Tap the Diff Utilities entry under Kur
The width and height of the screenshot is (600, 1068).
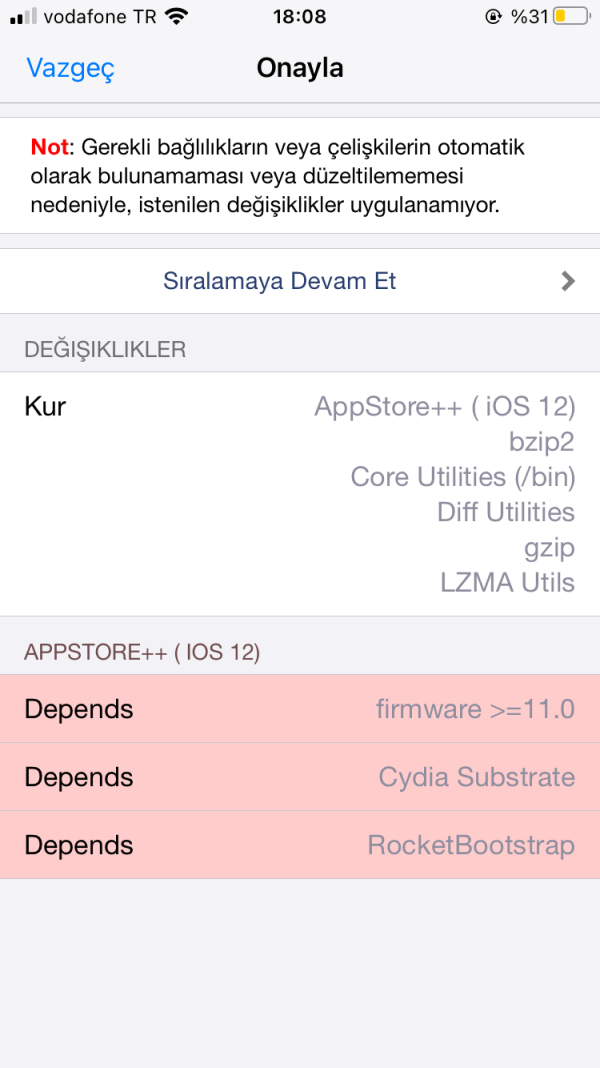[x=505, y=512]
